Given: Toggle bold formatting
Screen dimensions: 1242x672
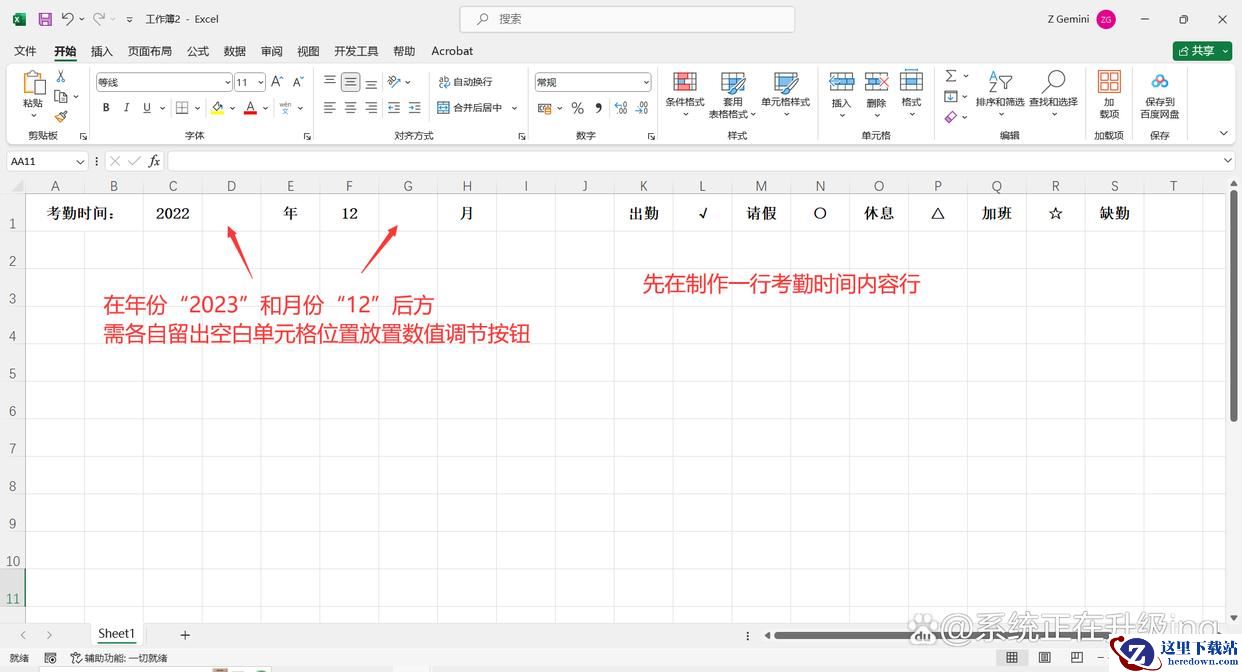Looking at the screenshot, I should click(x=106, y=108).
